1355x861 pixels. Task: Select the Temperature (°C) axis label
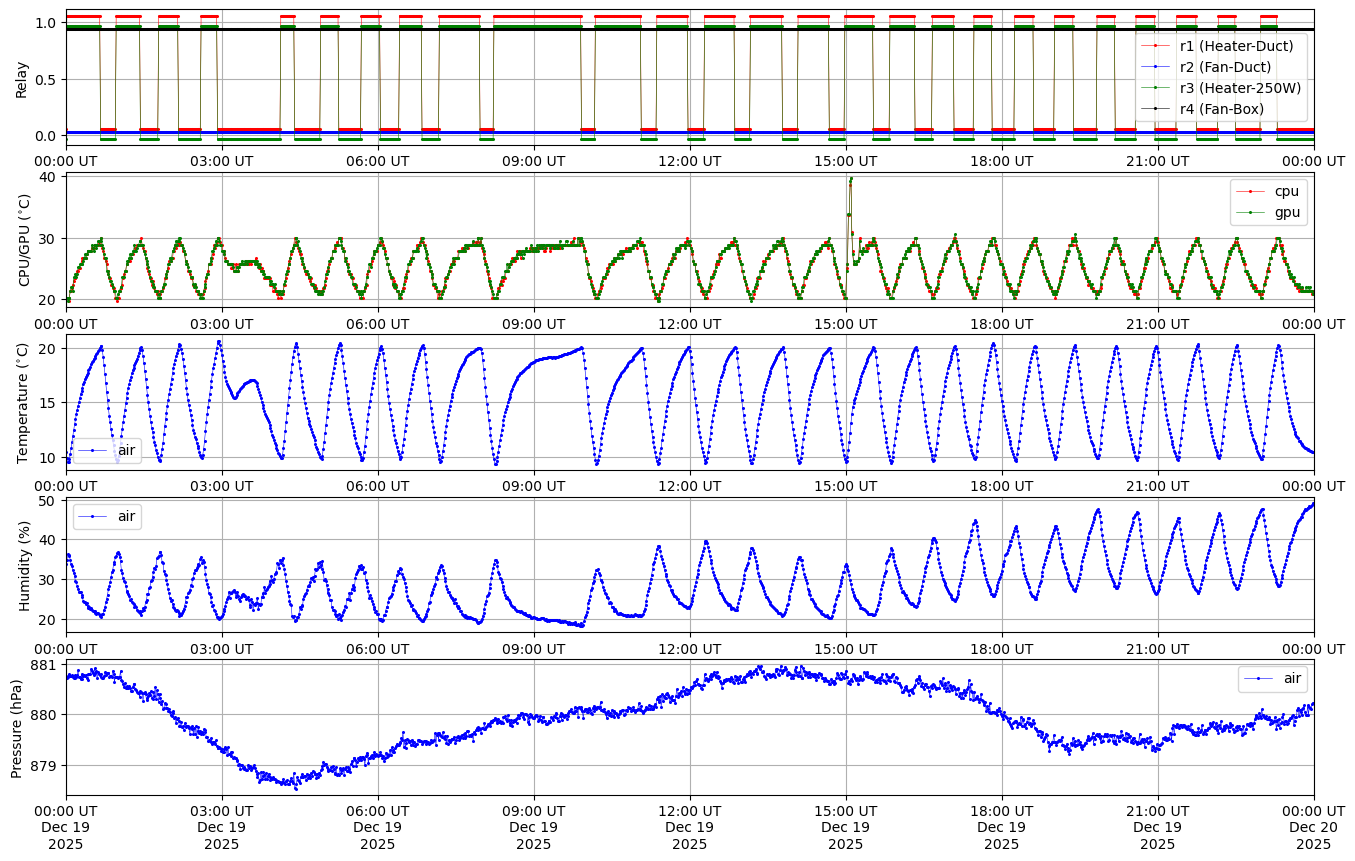23,402
